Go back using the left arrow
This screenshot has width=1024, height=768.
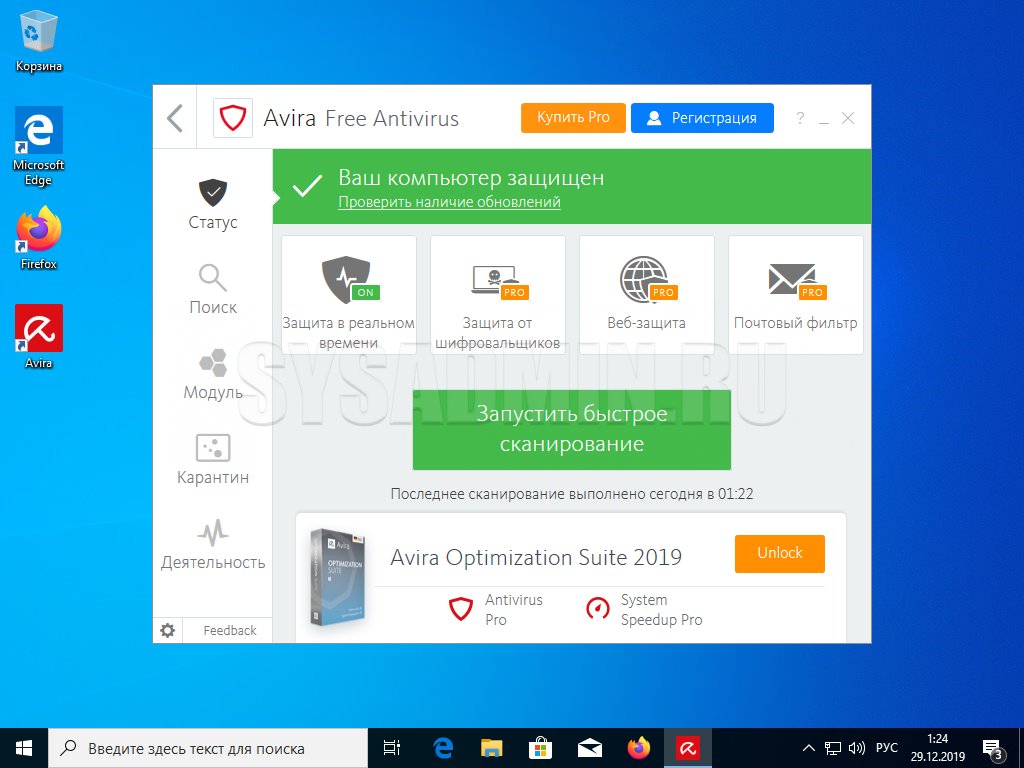pyautogui.click(x=175, y=118)
